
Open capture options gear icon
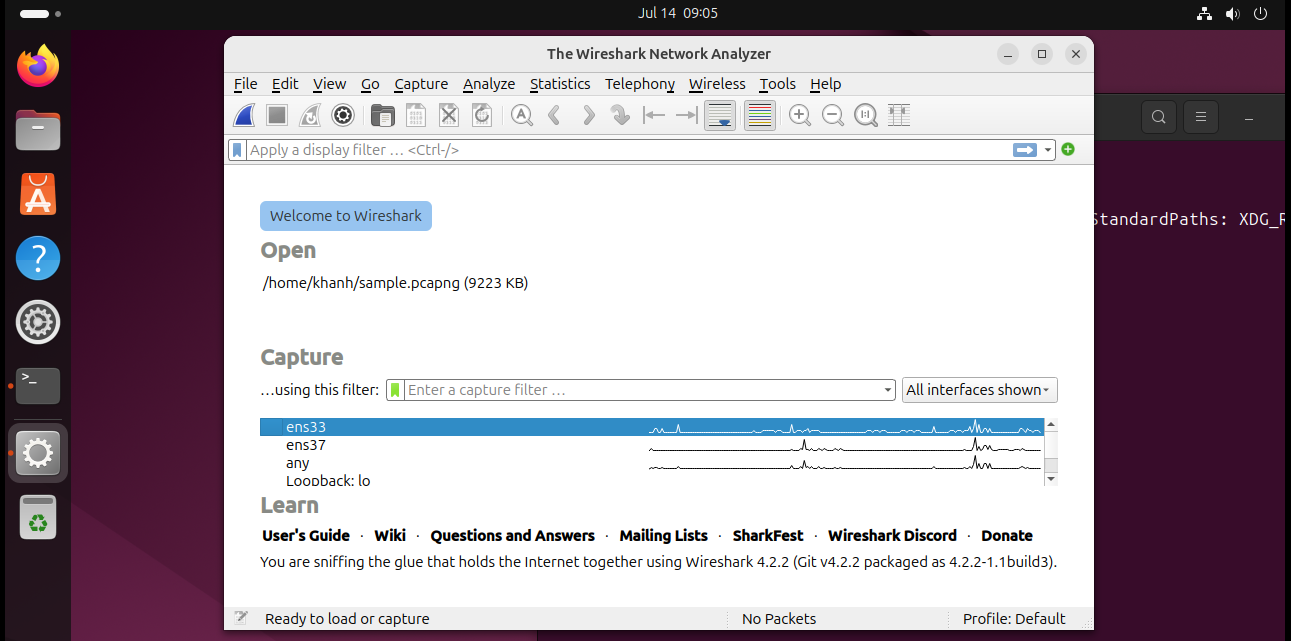point(343,116)
